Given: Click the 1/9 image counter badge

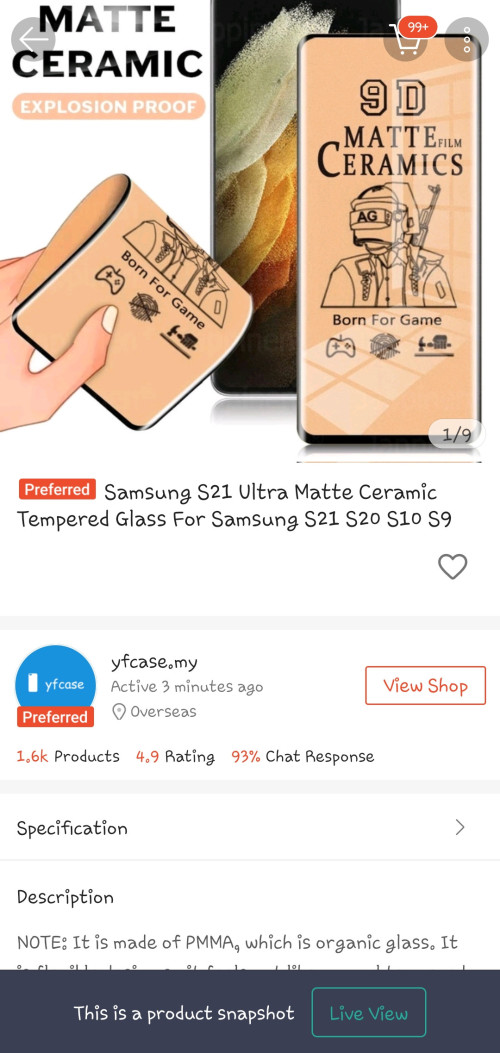Looking at the screenshot, I should [456, 434].
